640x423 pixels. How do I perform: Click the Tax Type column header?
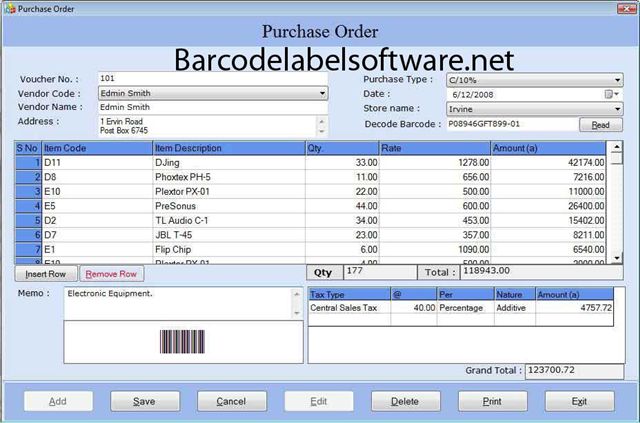point(349,294)
